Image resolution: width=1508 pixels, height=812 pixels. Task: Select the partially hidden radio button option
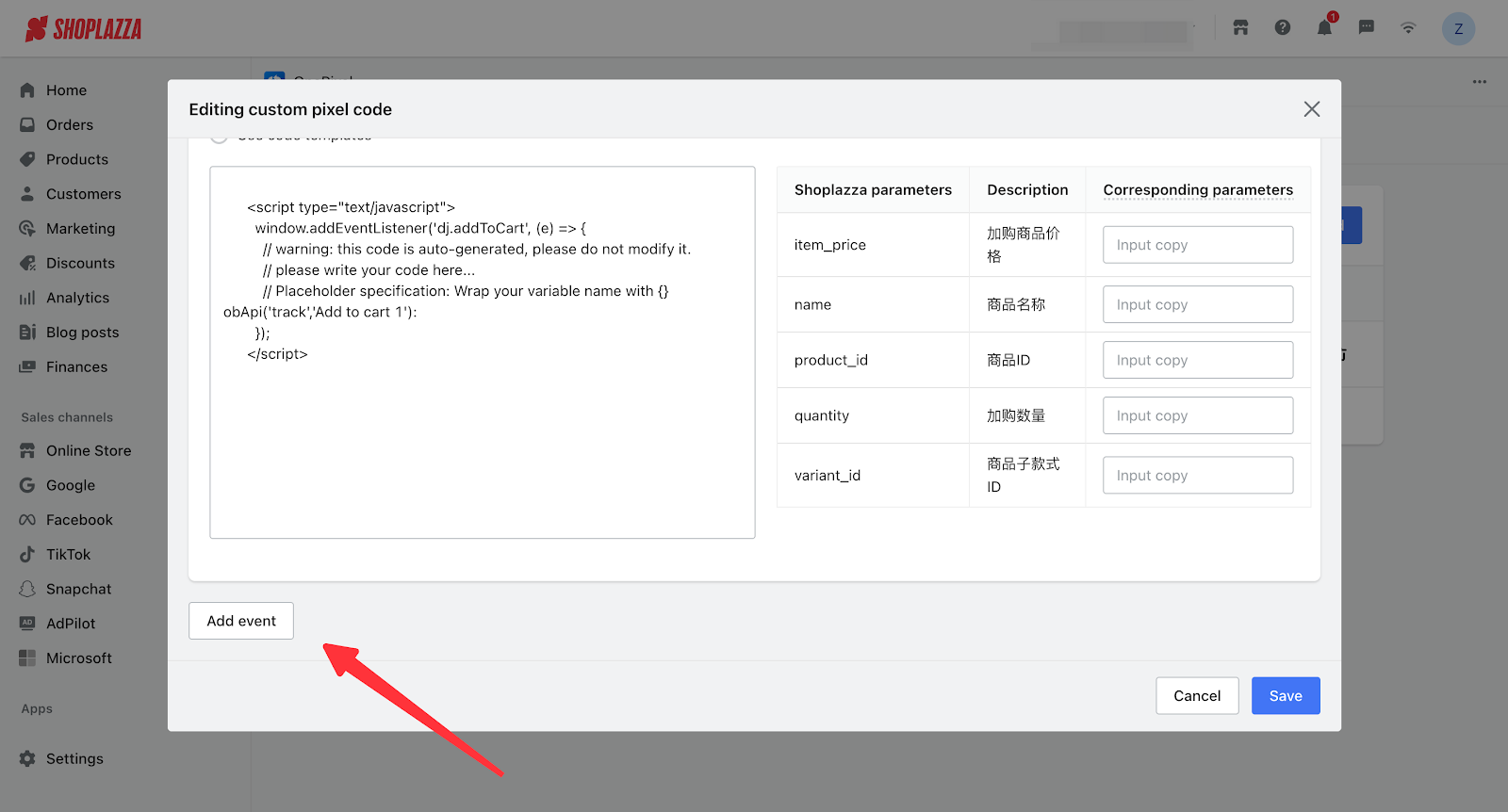tap(219, 138)
